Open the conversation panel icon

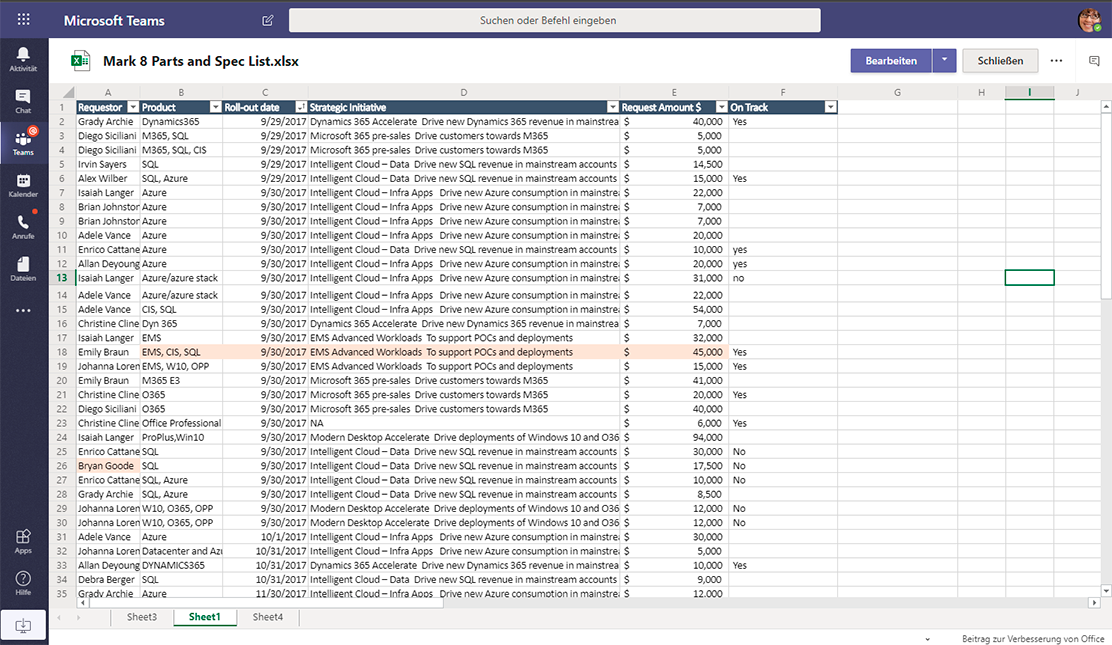point(1094,61)
